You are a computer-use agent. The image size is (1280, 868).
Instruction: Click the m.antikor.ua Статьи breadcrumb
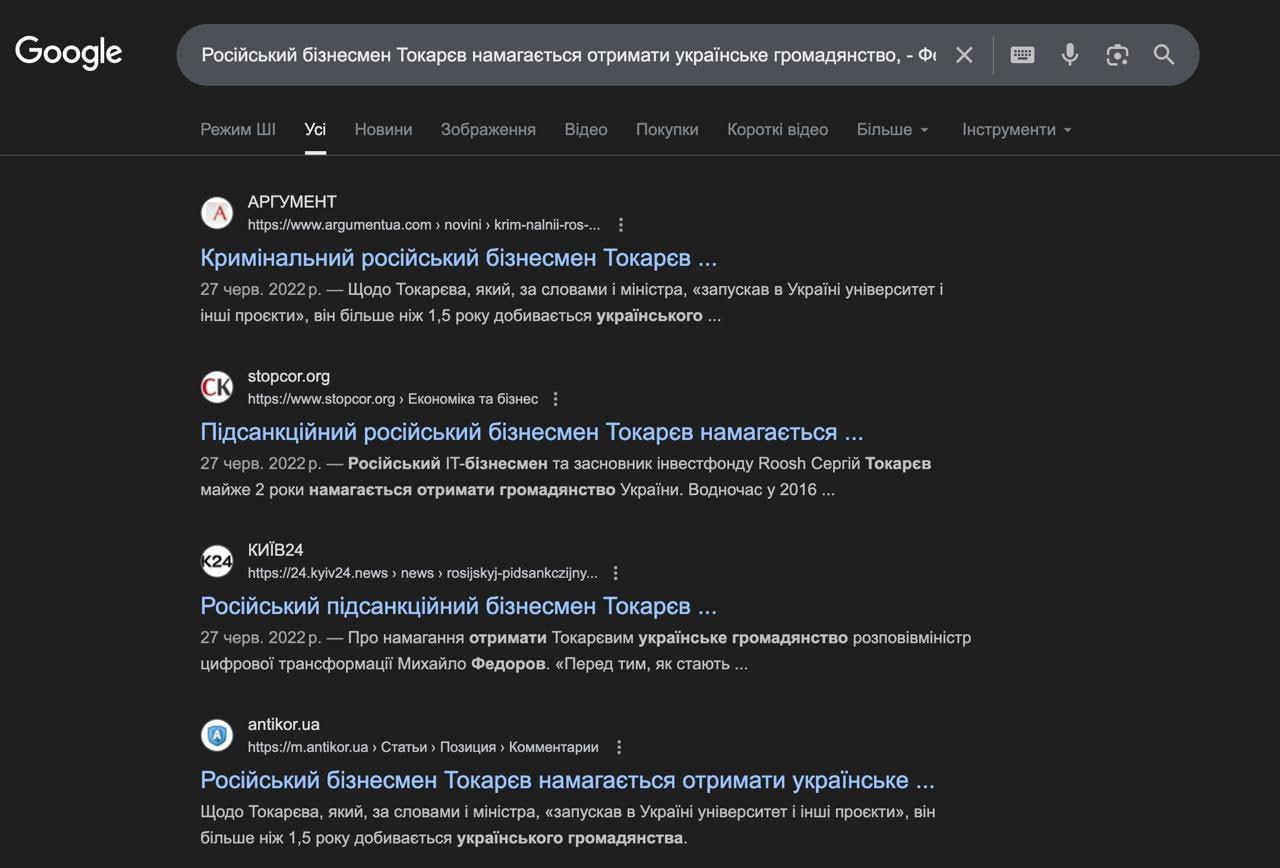[x=423, y=747]
